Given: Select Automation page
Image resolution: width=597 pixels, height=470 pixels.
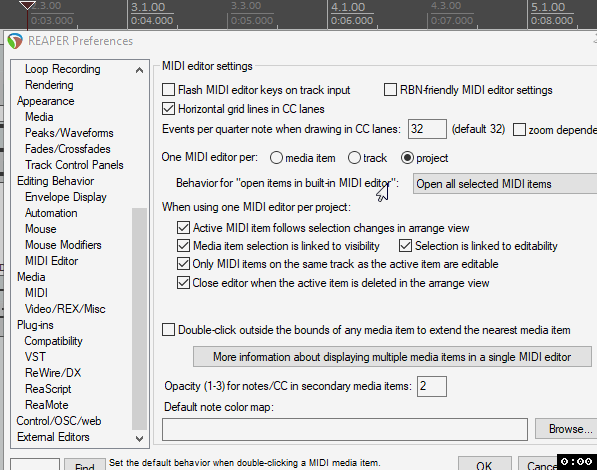Looking at the screenshot, I should click(x=51, y=213).
